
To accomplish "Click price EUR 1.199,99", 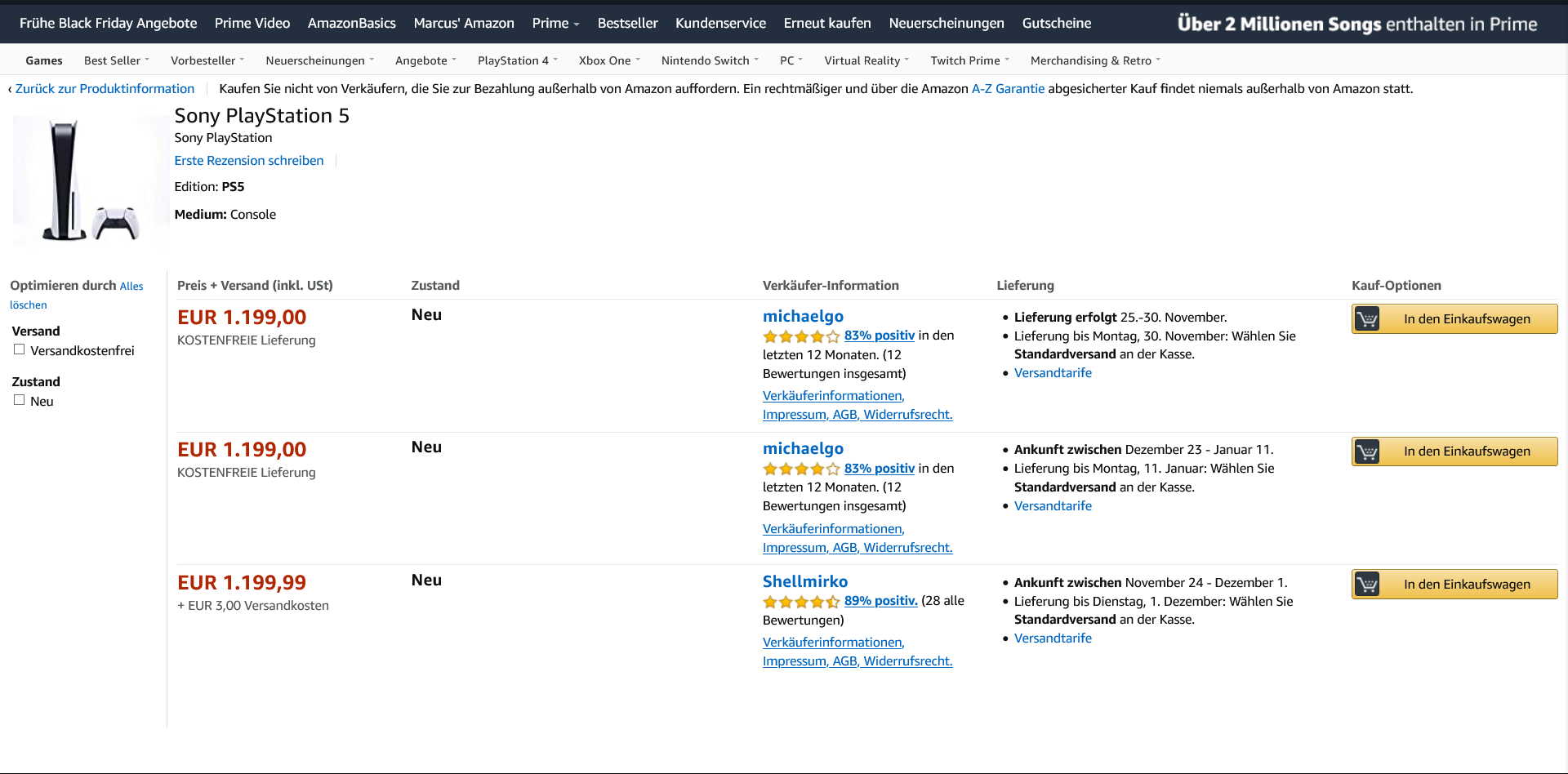I will 242,582.
